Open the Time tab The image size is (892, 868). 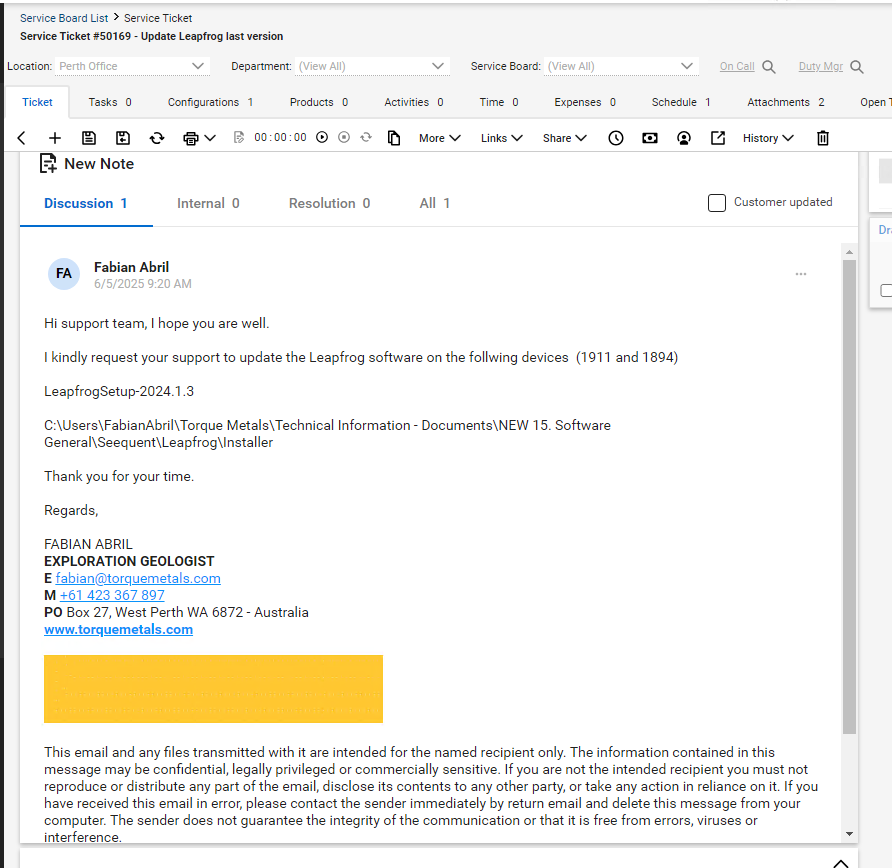[498, 102]
